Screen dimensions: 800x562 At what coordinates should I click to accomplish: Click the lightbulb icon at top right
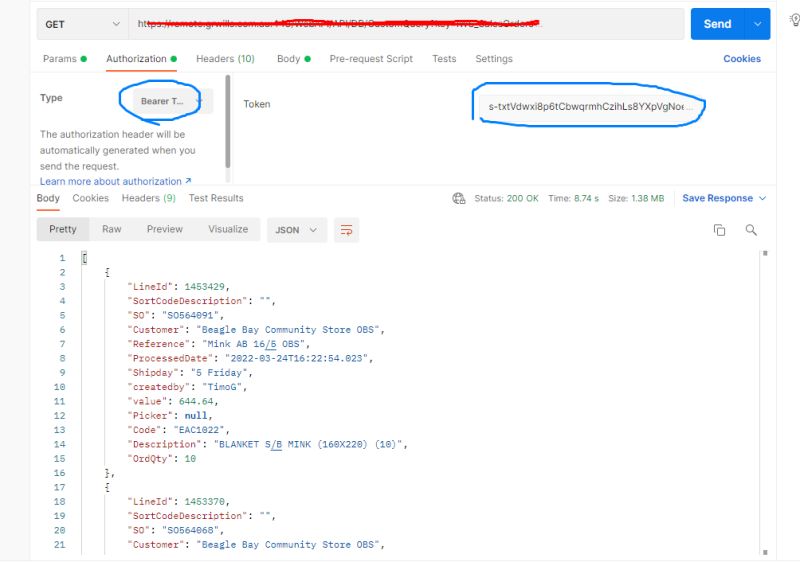[x=794, y=20]
